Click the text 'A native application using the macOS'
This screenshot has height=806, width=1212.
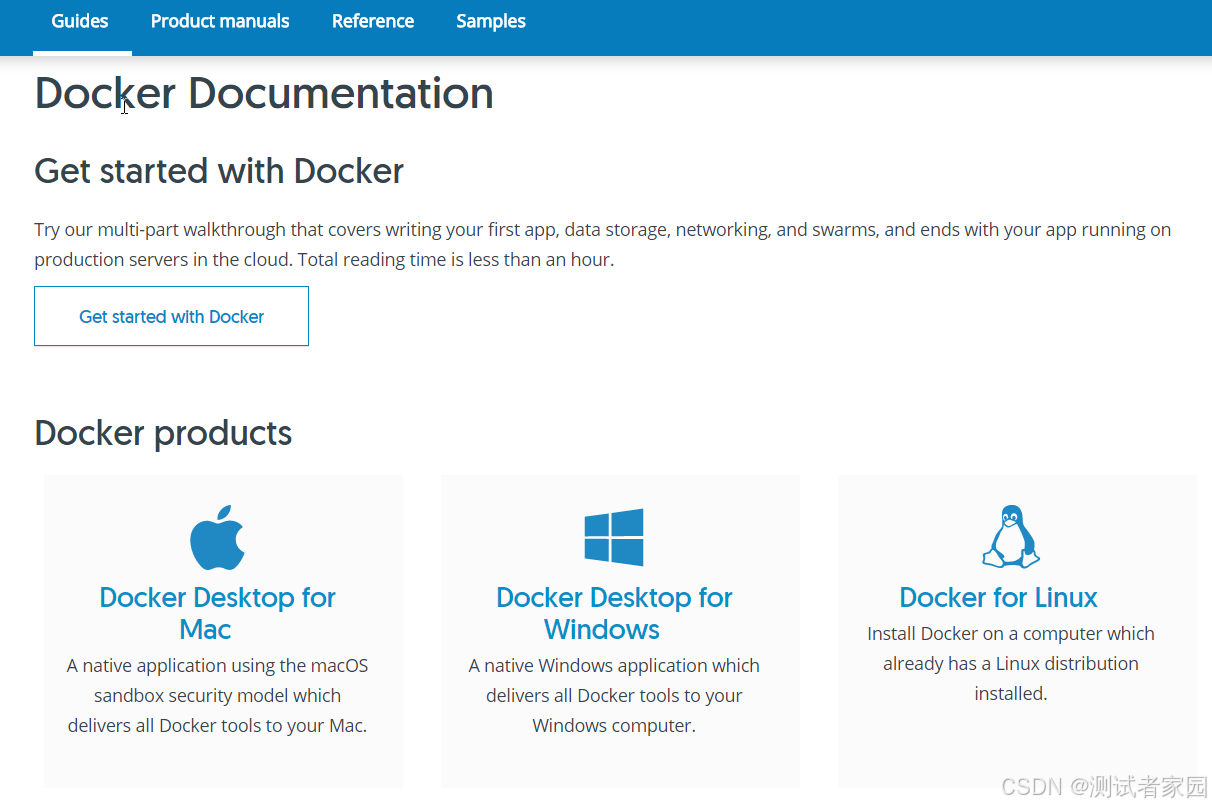[x=218, y=665]
